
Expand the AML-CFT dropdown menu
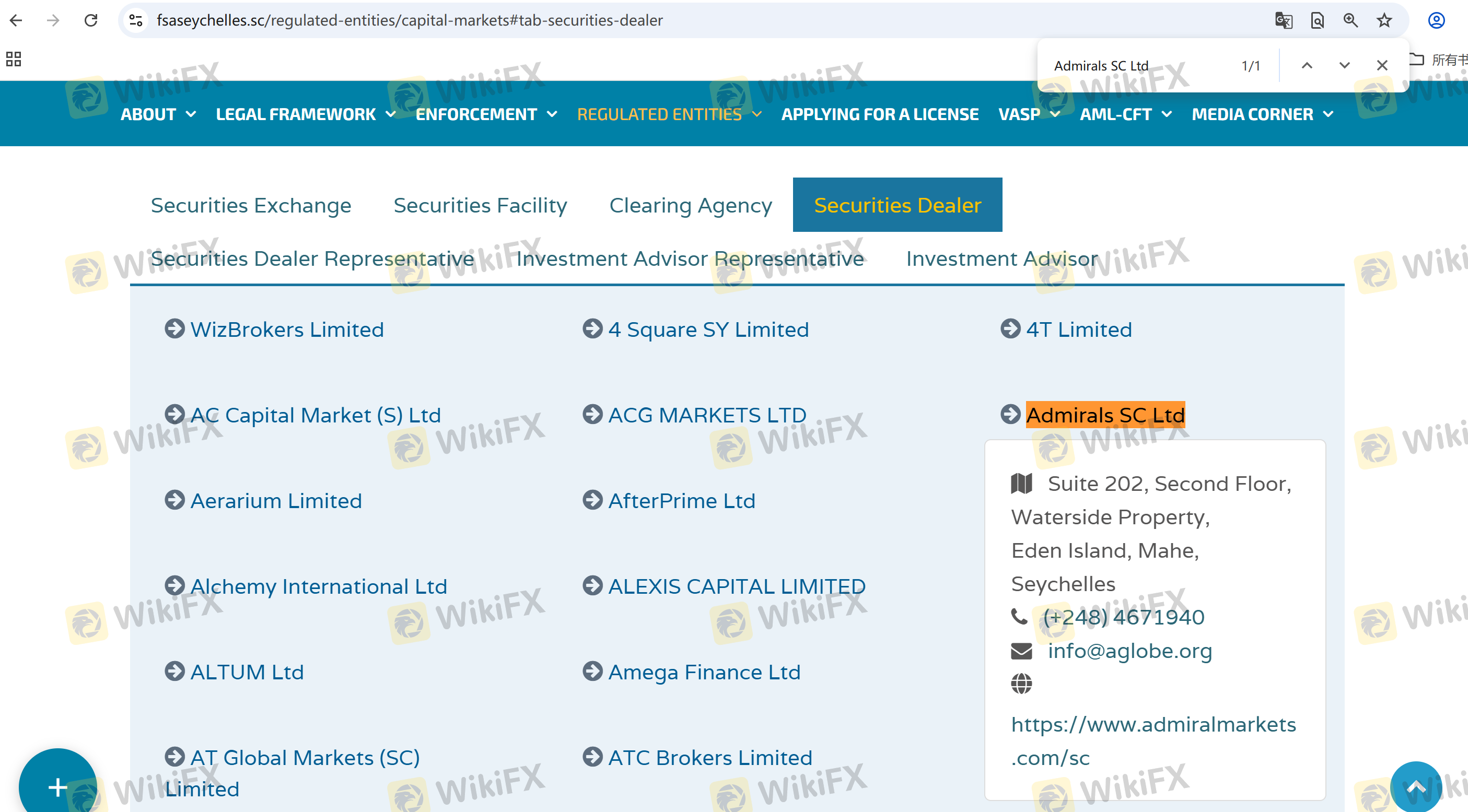(x=1126, y=114)
